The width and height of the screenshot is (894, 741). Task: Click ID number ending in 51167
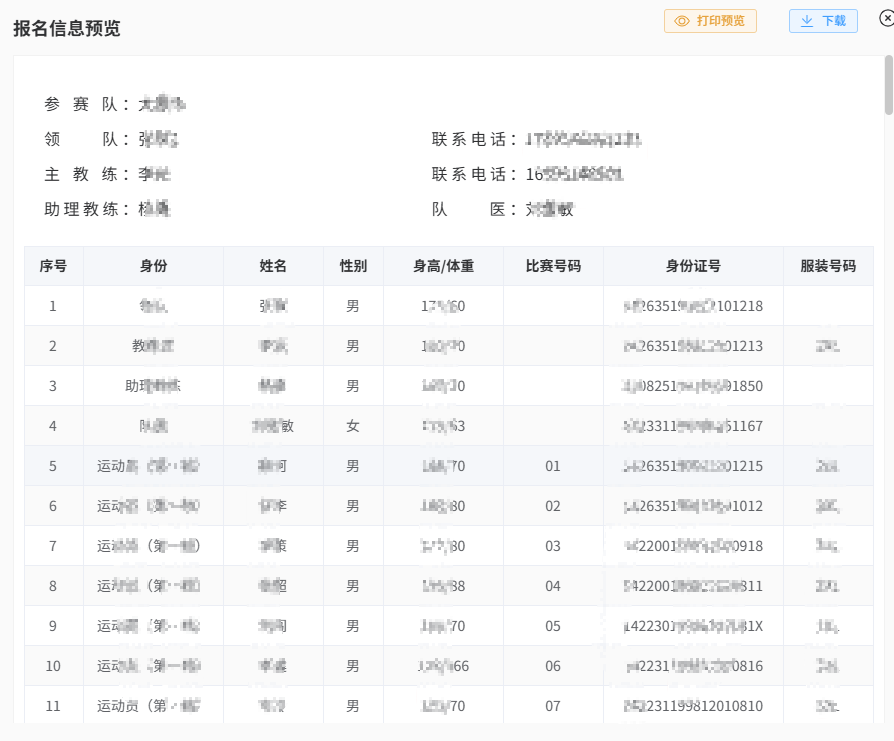pyautogui.click(x=693, y=426)
